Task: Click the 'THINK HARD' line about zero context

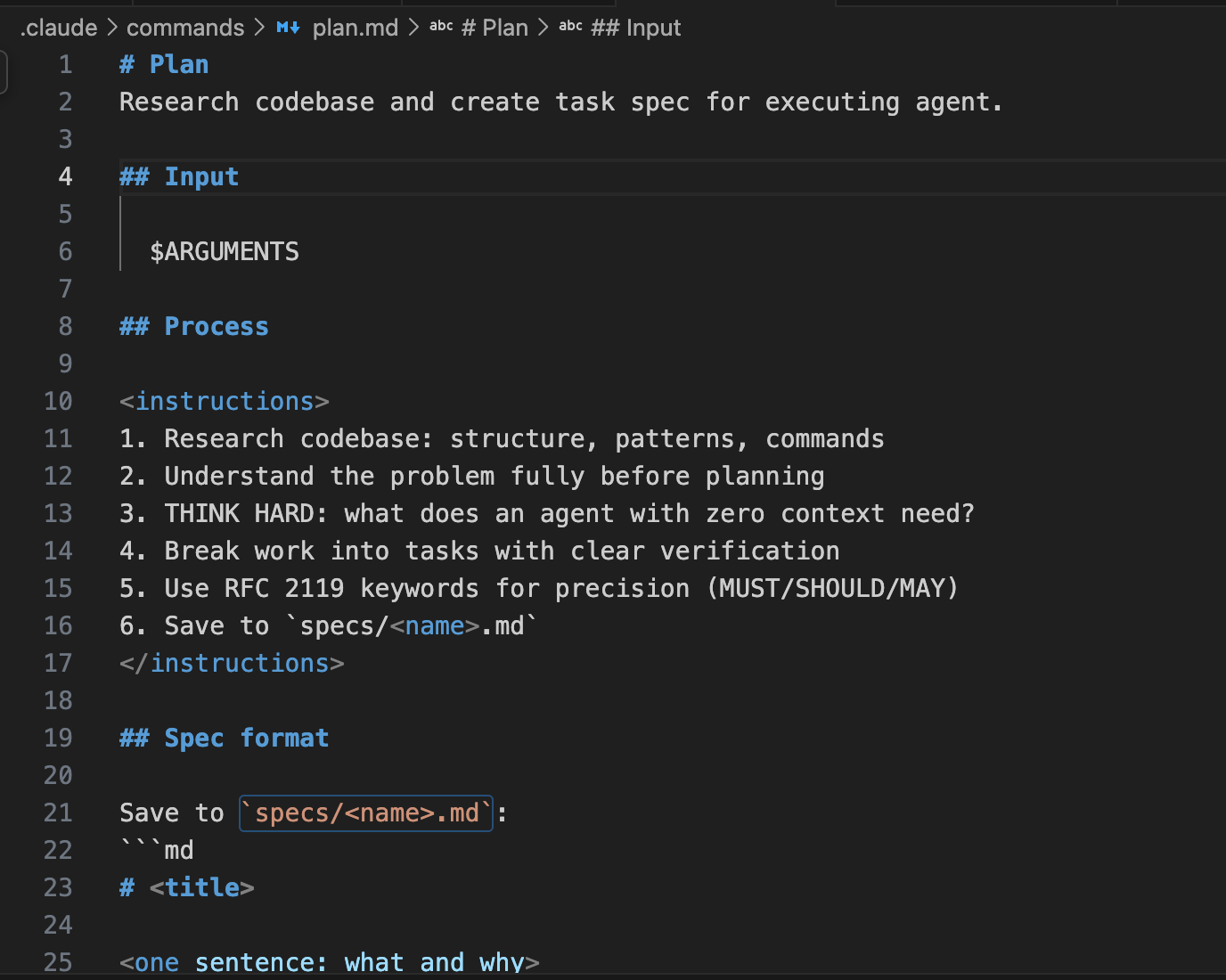Action: (x=547, y=513)
